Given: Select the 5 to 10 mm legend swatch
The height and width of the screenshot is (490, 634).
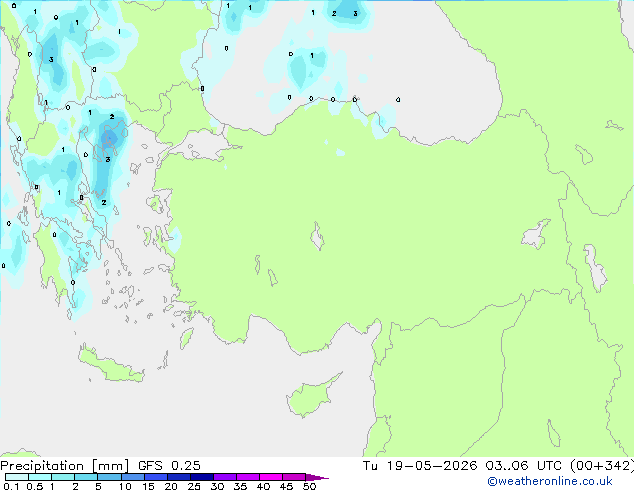Looking at the screenshot, I should click(x=109, y=477).
